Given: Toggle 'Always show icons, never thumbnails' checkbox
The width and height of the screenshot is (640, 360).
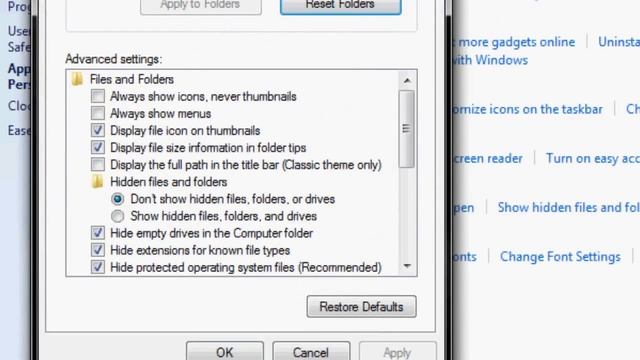Looking at the screenshot, I should click(x=98, y=96).
